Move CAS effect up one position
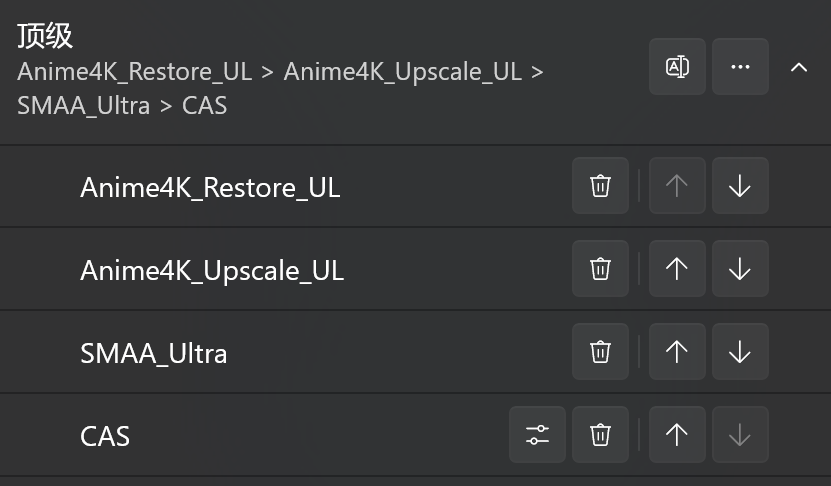This screenshot has width=831, height=486. [677, 435]
